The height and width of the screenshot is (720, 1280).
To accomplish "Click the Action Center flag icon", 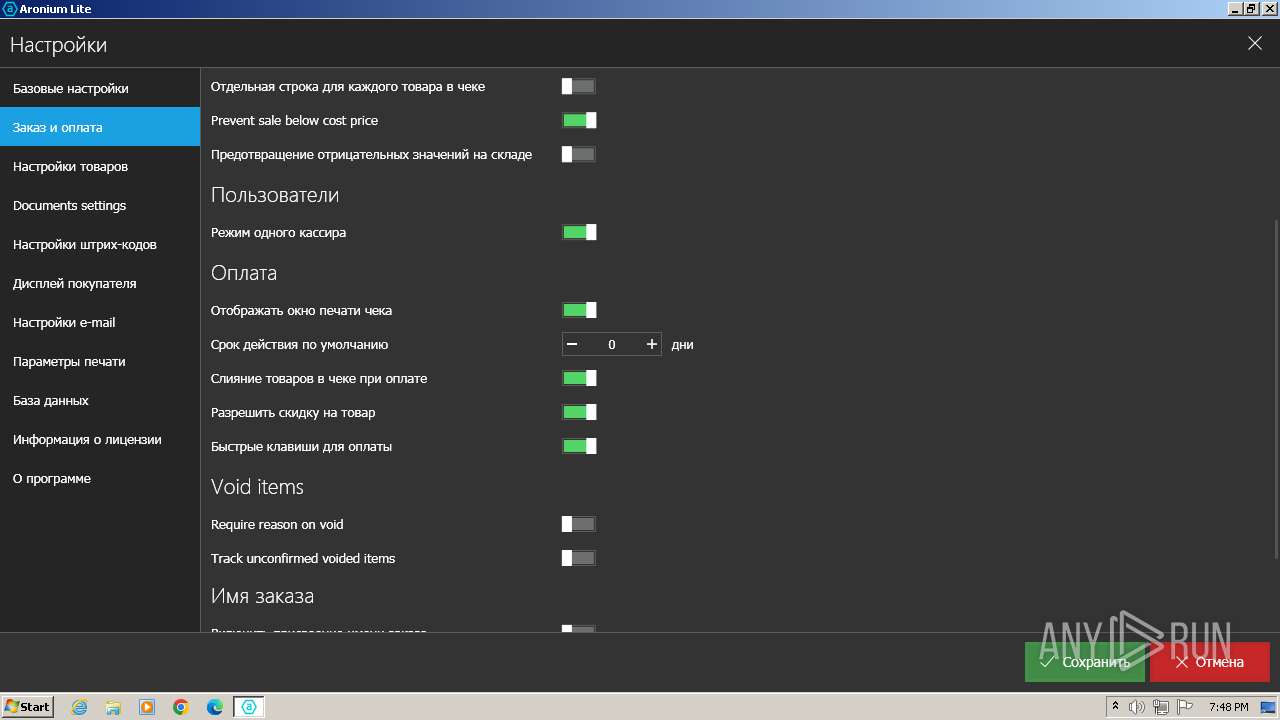I will click(x=1184, y=707).
